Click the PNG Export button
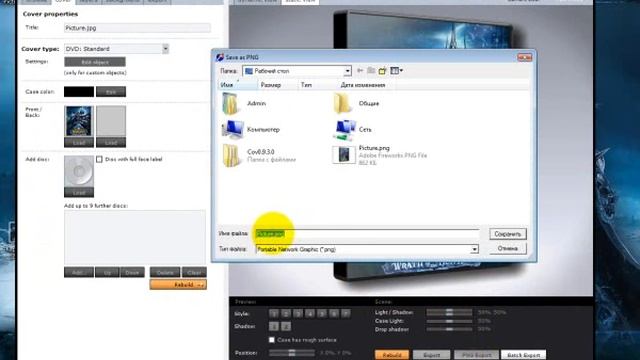Screen dimensions: 640x360 pyautogui.click(x=476, y=355)
